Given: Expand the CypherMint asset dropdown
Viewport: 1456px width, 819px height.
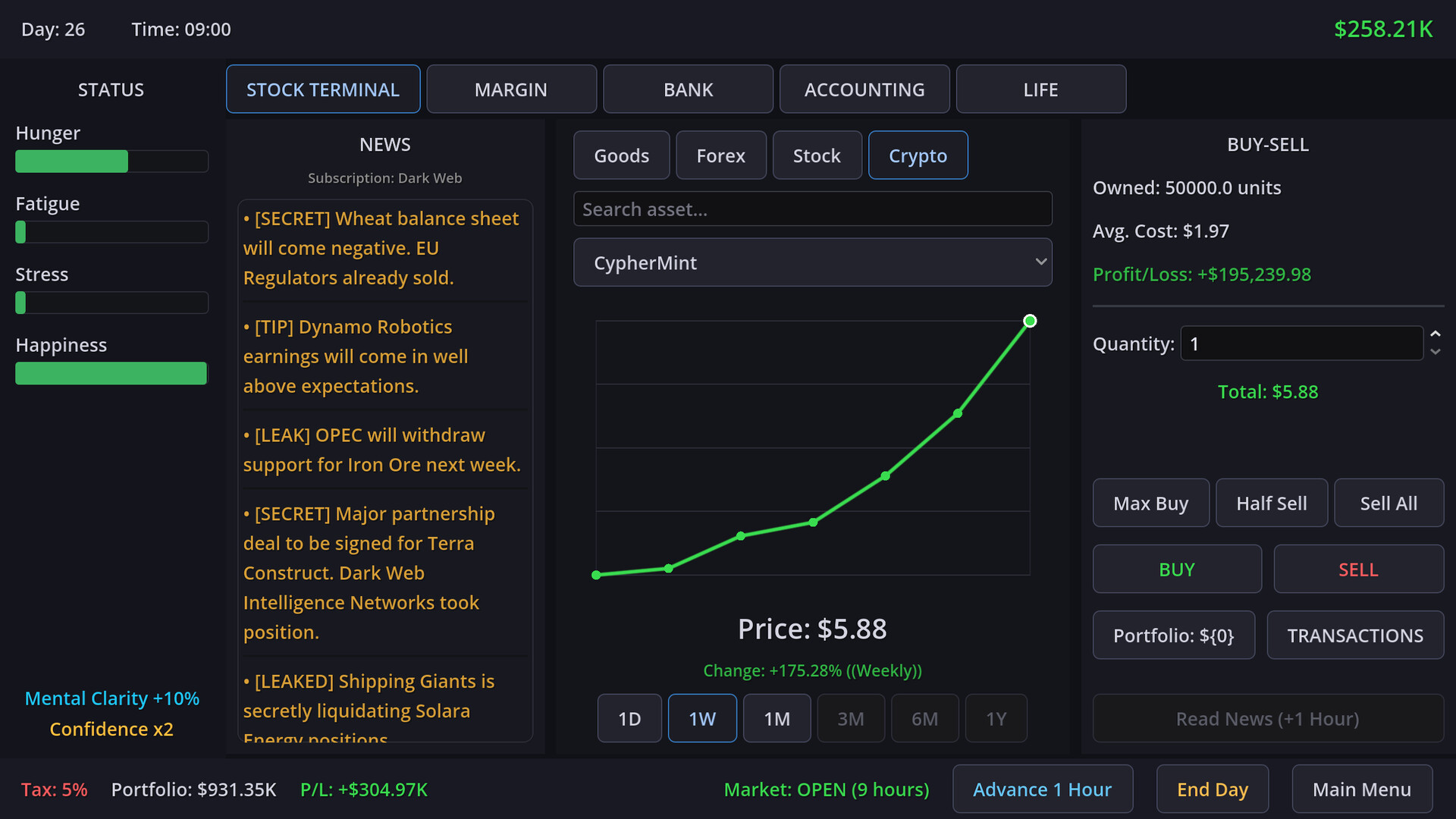Looking at the screenshot, I should 812,262.
